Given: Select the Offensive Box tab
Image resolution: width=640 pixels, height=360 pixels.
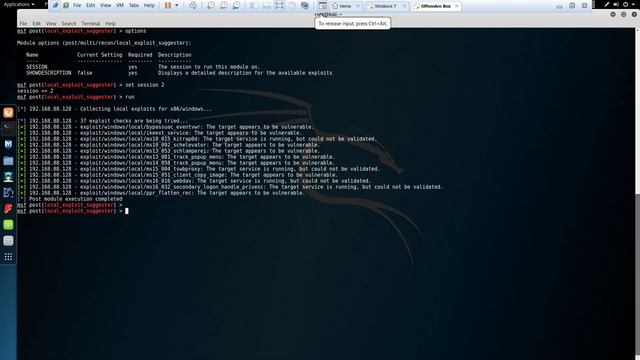Looking at the screenshot, I should coord(435,6).
